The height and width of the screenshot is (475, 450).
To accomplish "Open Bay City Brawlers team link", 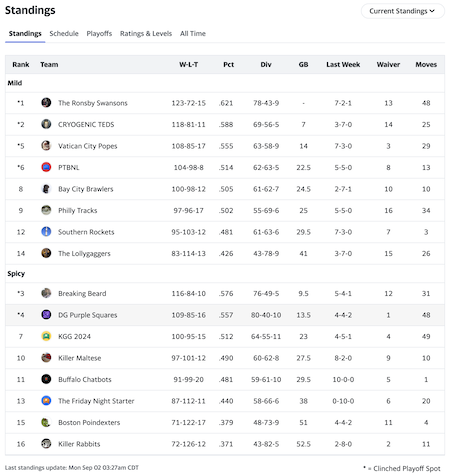I will [86, 189].
